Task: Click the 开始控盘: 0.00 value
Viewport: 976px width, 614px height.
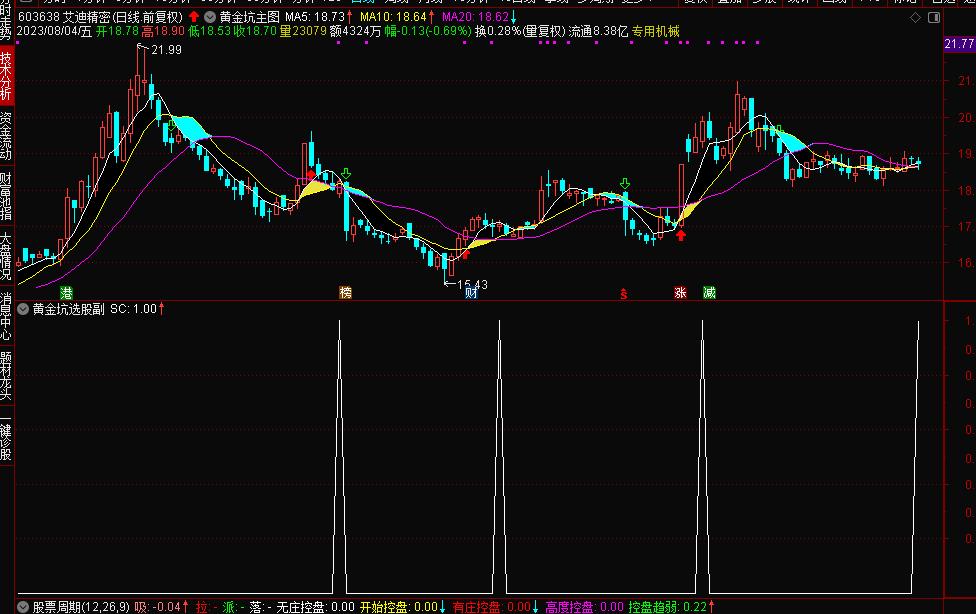Action: coord(399,607)
